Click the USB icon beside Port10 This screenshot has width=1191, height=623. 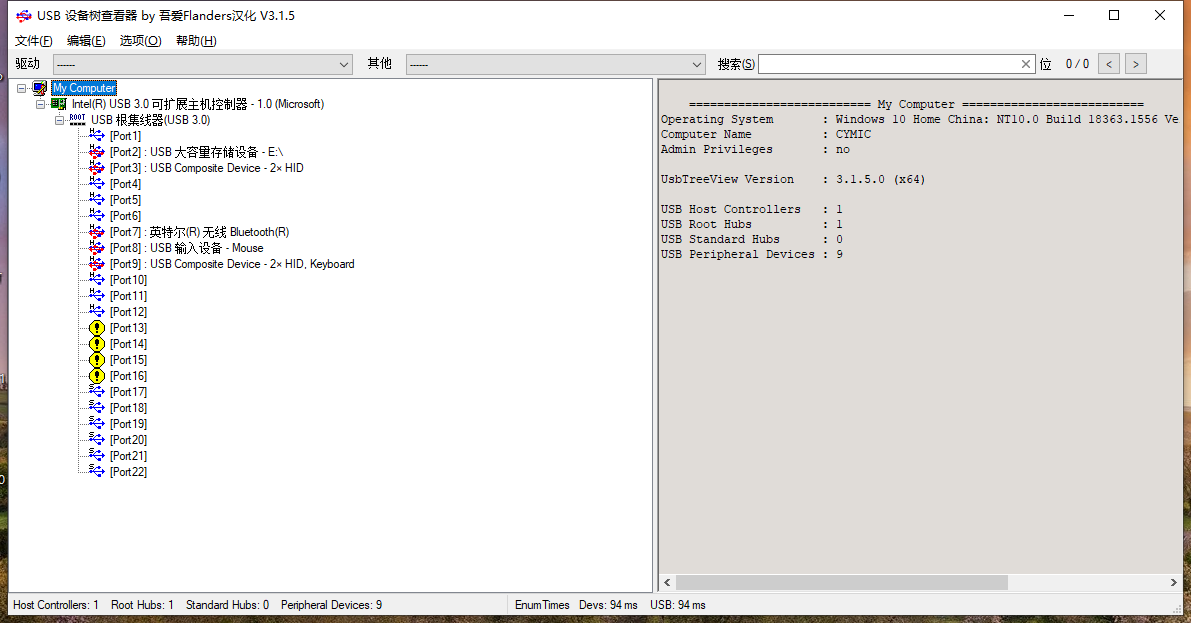coord(96,280)
